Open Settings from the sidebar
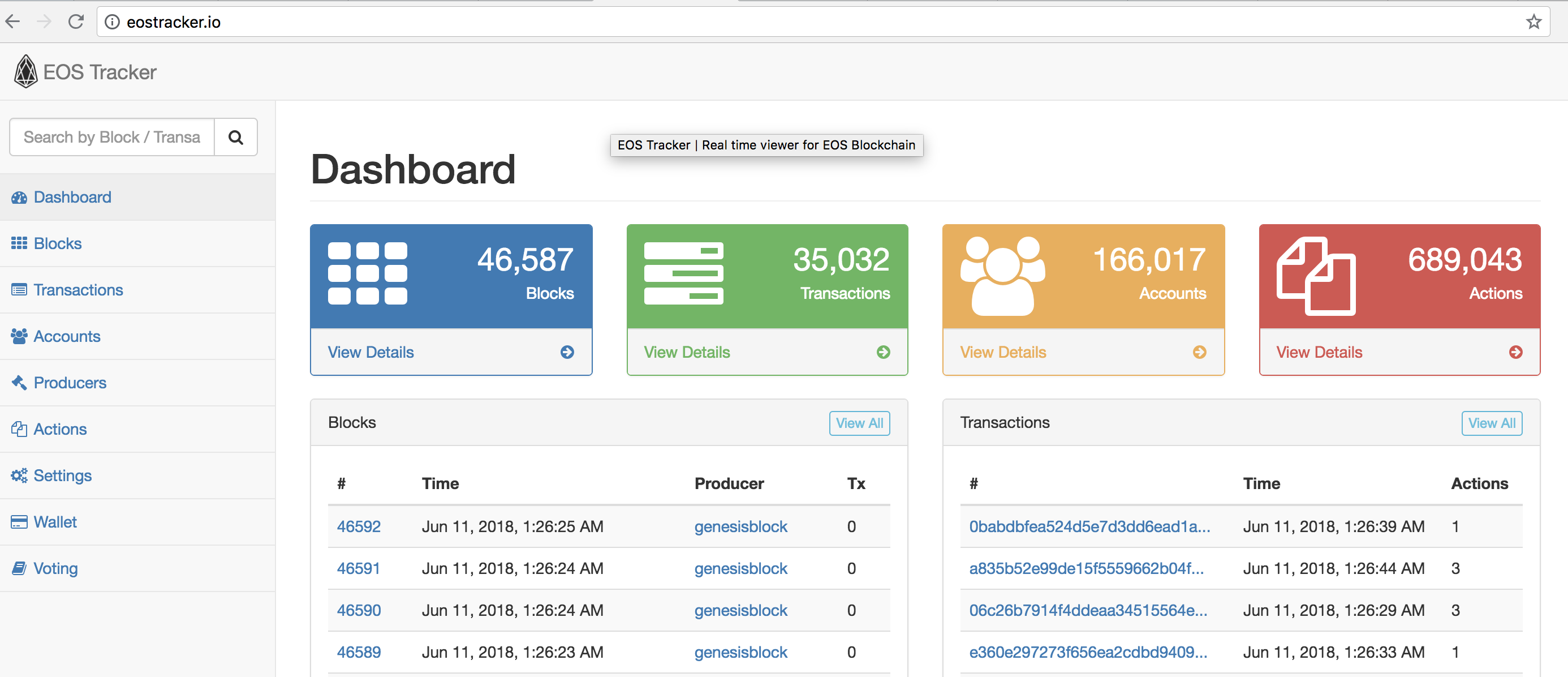Image resolution: width=1568 pixels, height=677 pixels. pyautogui.click(x=62, y=476)
